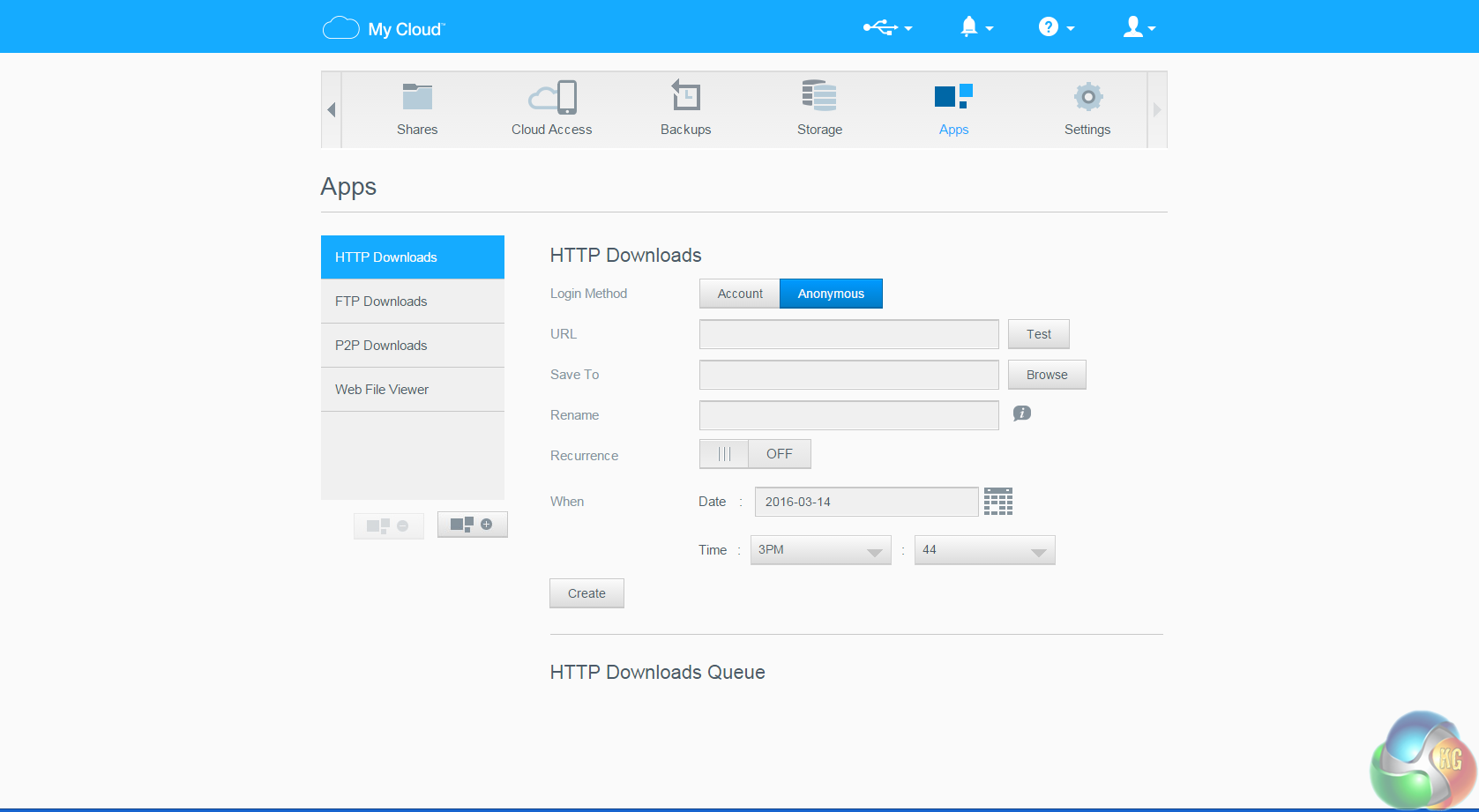Open the user account menu
Viewport: 1479px width, 812px height.
pos(1139,27)
